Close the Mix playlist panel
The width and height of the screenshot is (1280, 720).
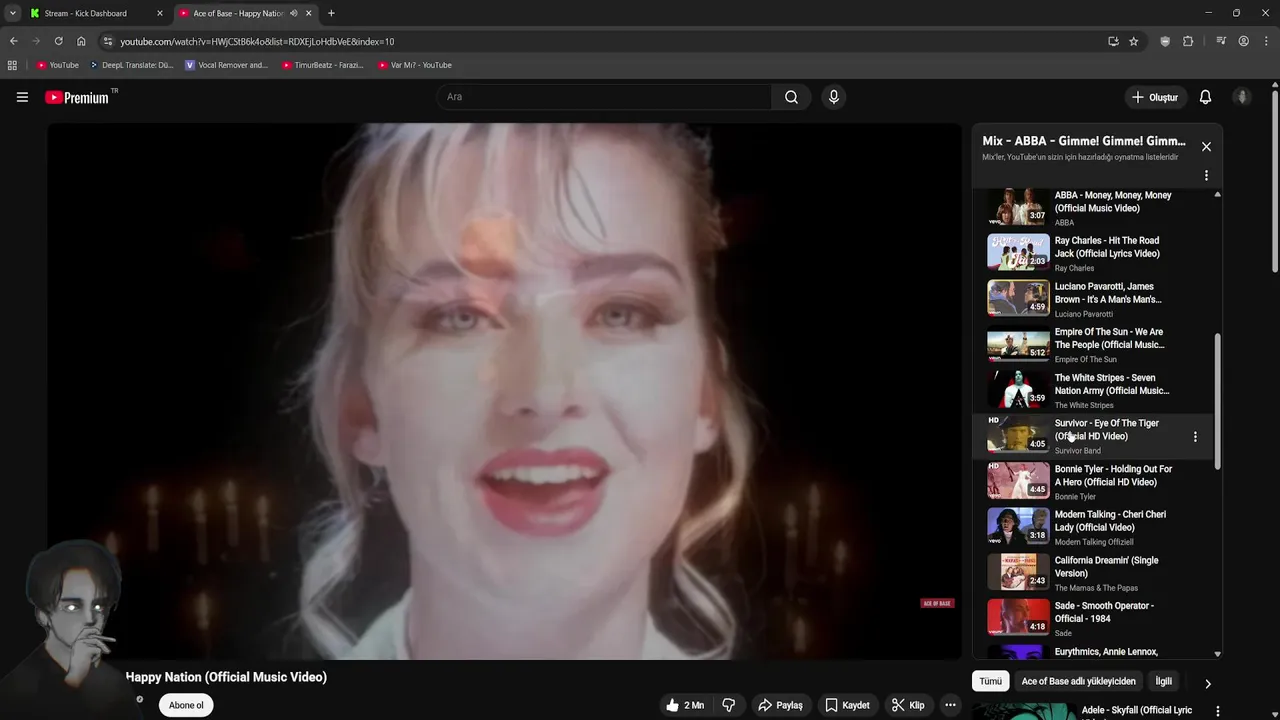pyautogui.click(x=1206, y=147)
